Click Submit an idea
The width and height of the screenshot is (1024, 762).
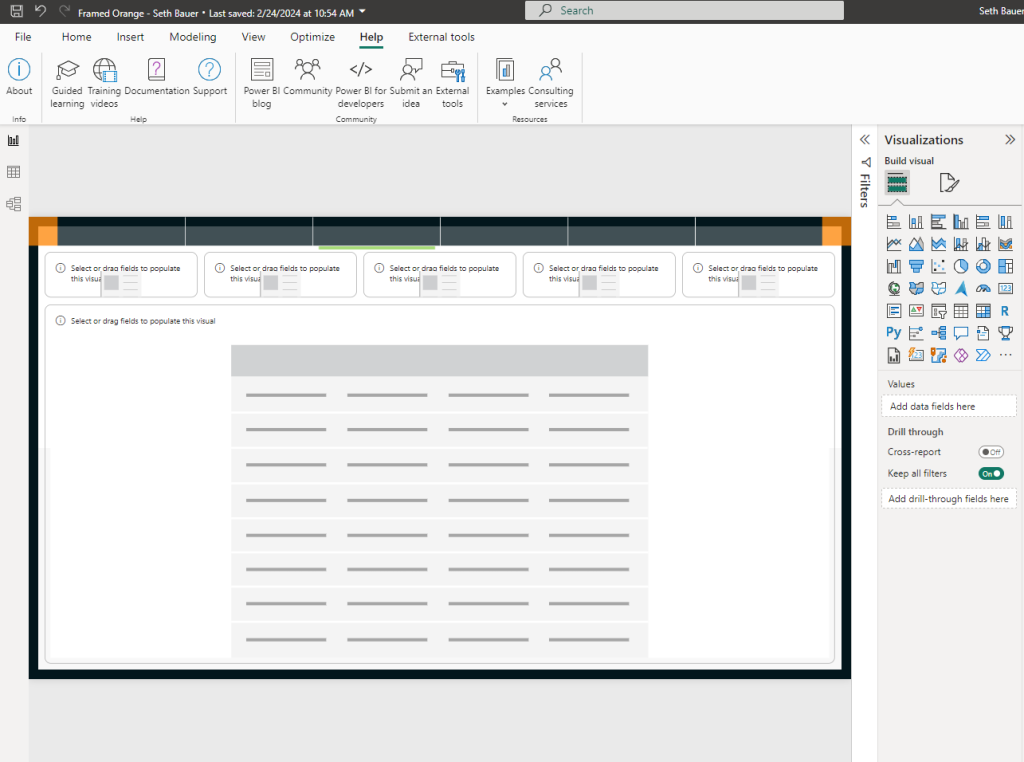pyautogui.click(x=411, y=84)
